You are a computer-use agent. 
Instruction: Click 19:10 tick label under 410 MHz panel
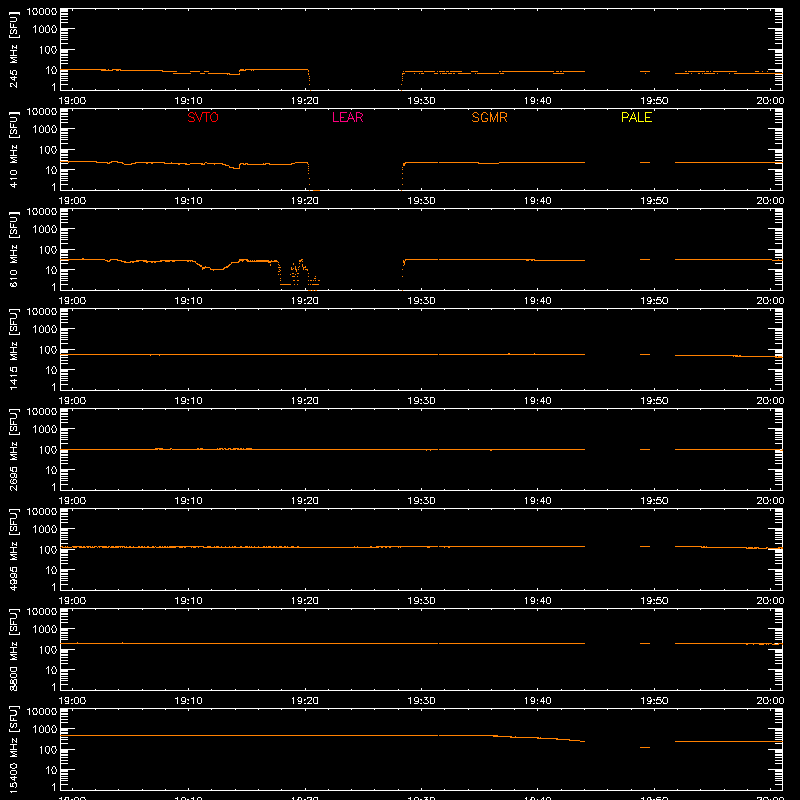pos(188,201)
